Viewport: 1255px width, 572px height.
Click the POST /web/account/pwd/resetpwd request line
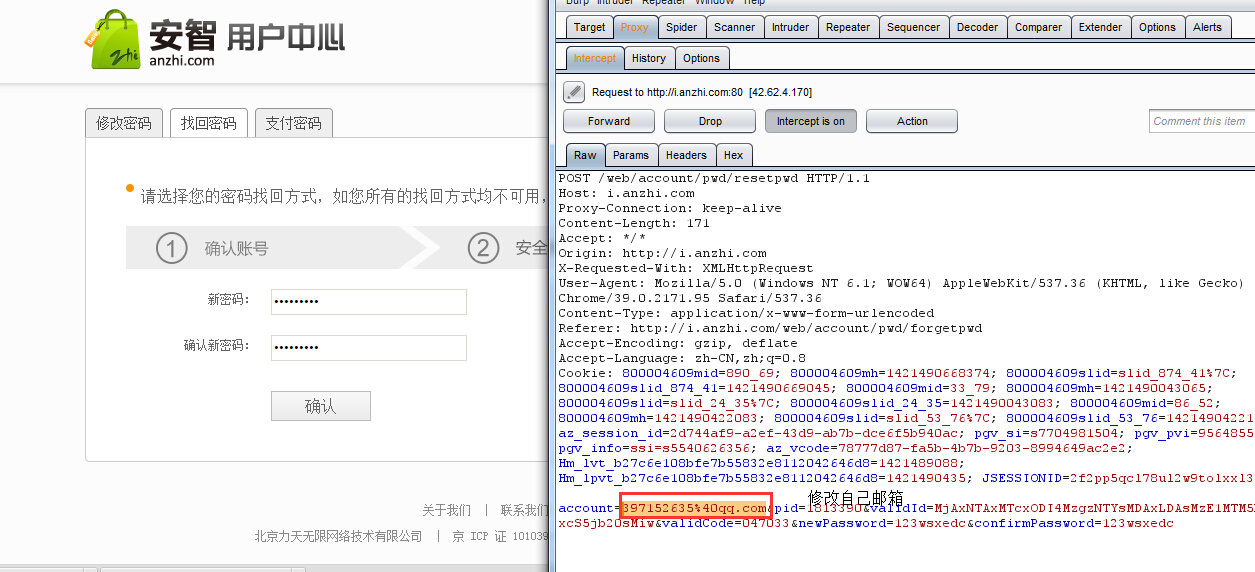click(x=714, y=178)
